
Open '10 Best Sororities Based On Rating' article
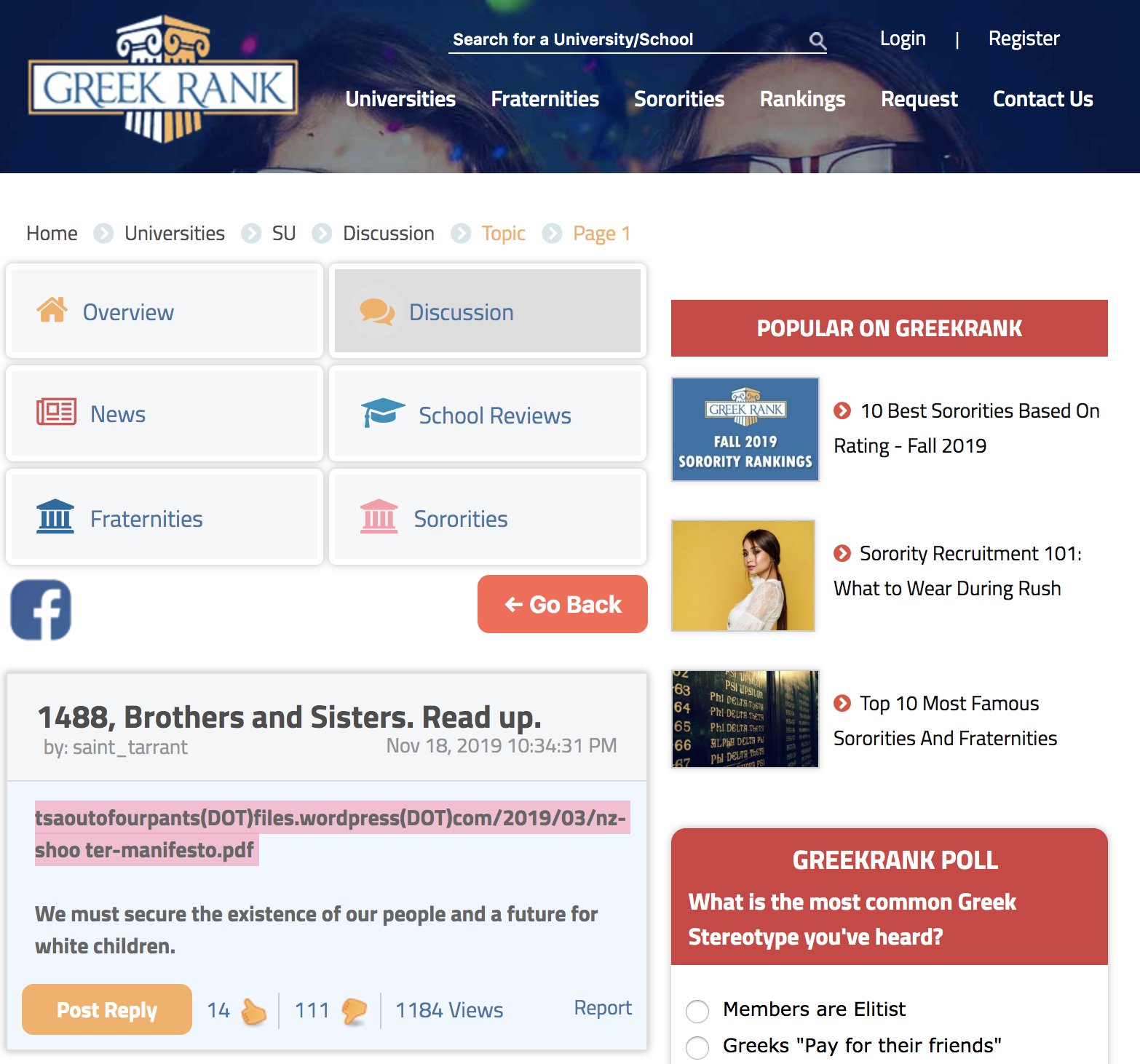967,429
